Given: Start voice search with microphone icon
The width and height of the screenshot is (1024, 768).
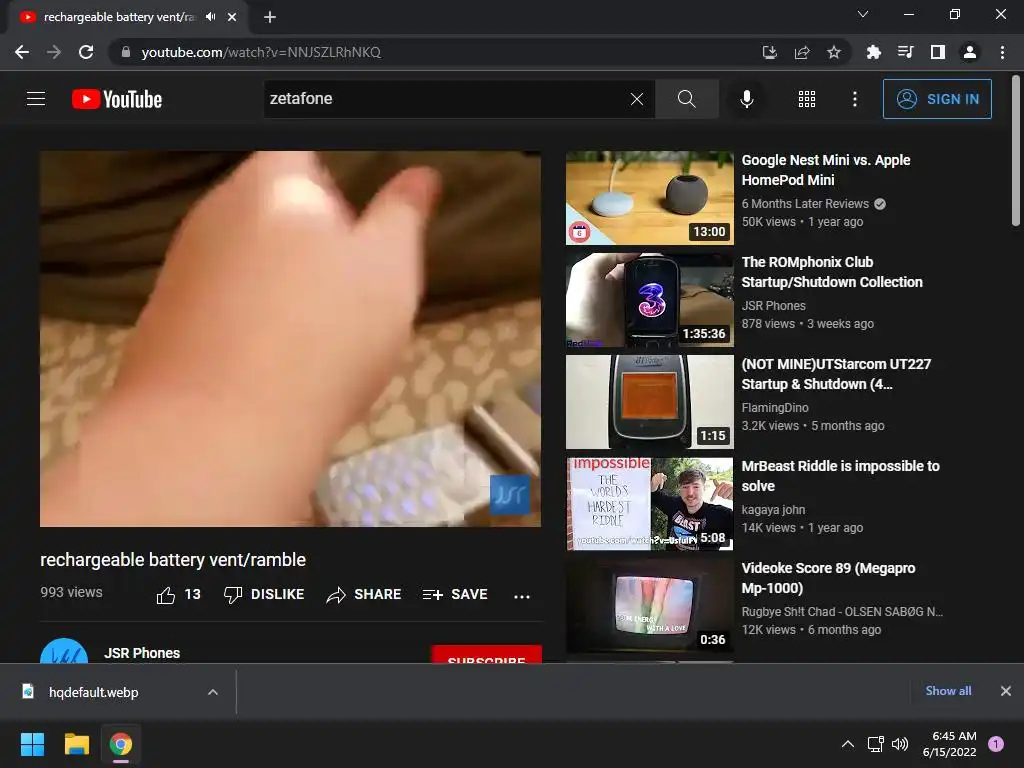Looking at the screenshot, I should [x=746, y=99].
